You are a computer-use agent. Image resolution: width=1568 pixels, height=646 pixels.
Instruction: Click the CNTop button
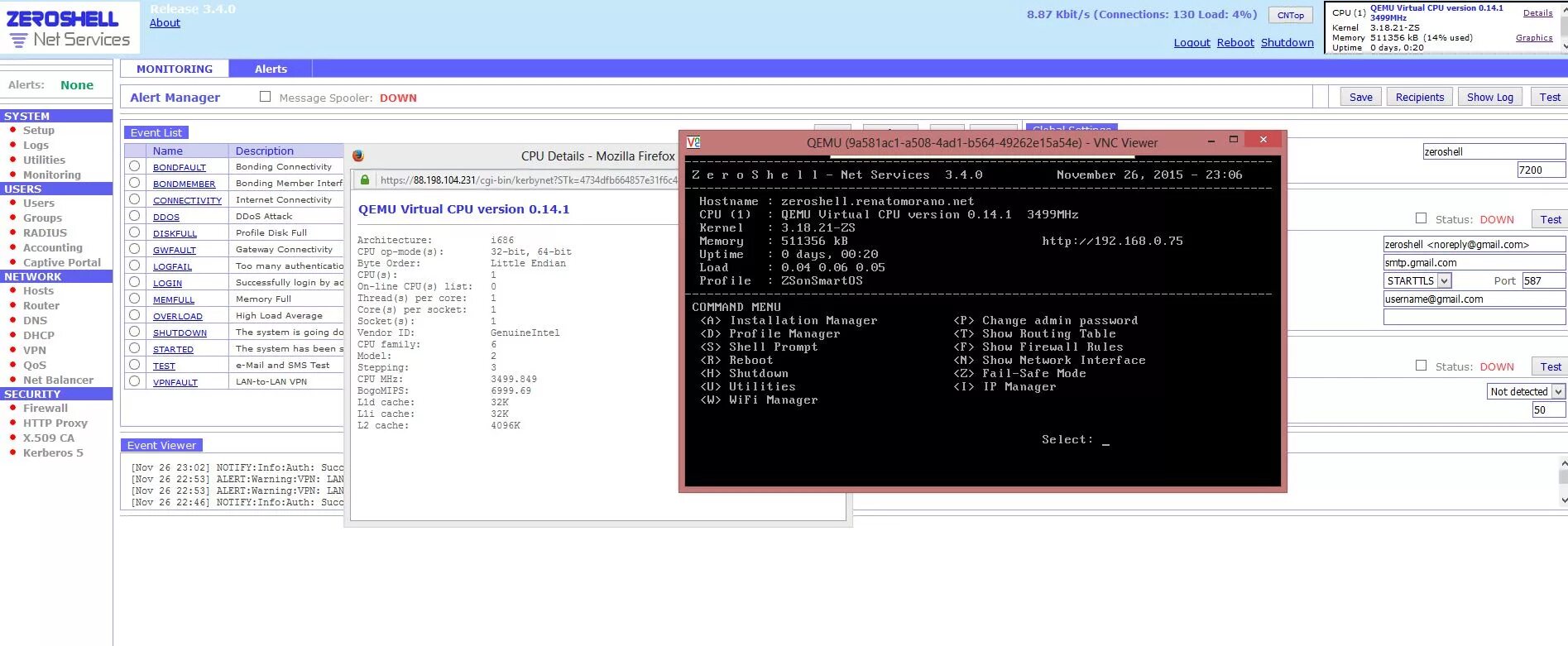pos(1290,15)
